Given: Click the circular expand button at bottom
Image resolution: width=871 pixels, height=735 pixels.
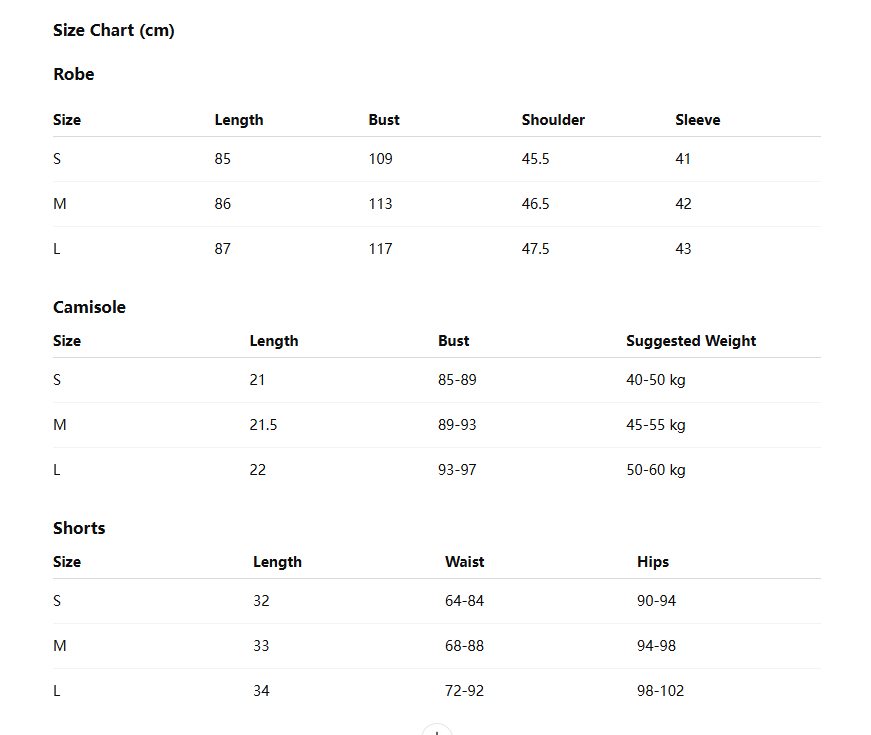Looking at the screenshot, I should click(437, 730).
